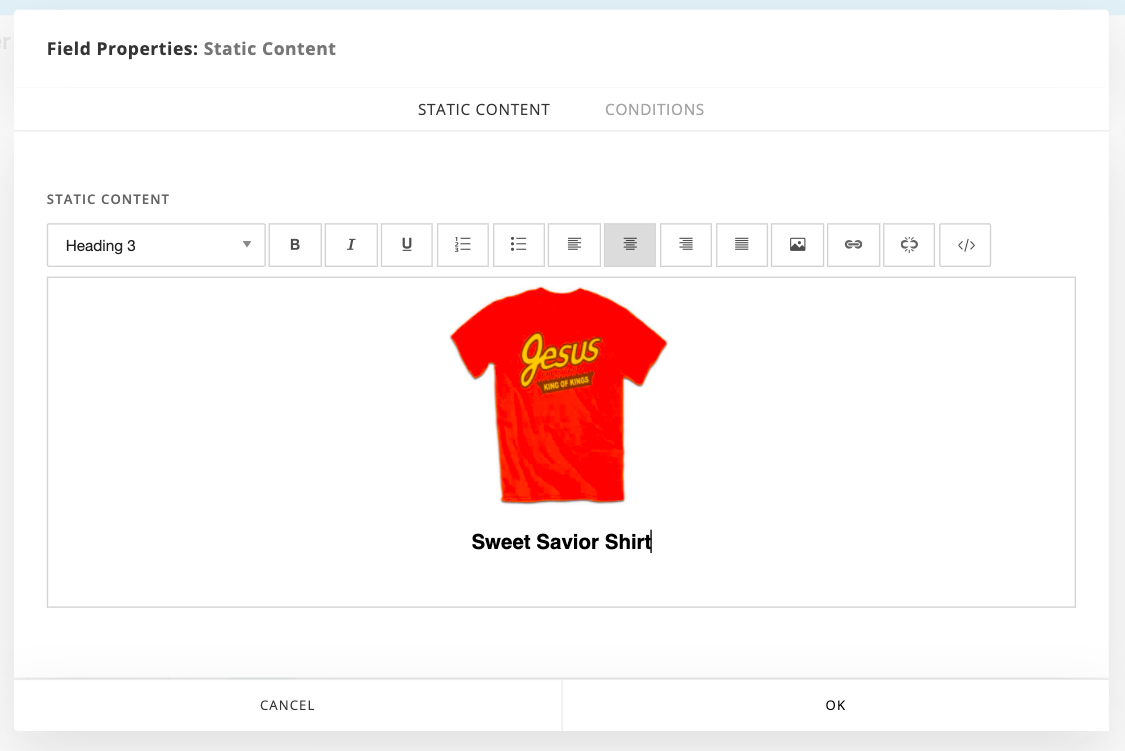Select the center alignment button

click(630, 245)
